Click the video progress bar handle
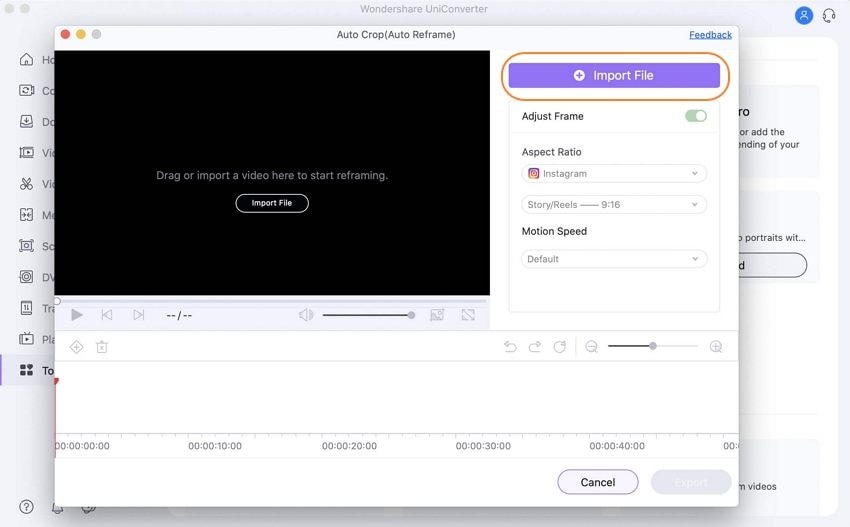The width and height of the screenshot is (850, 527). click(x=57, y=301)
